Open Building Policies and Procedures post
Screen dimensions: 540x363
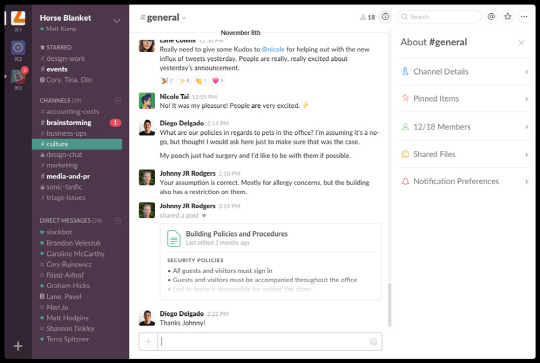coord(237,234)
